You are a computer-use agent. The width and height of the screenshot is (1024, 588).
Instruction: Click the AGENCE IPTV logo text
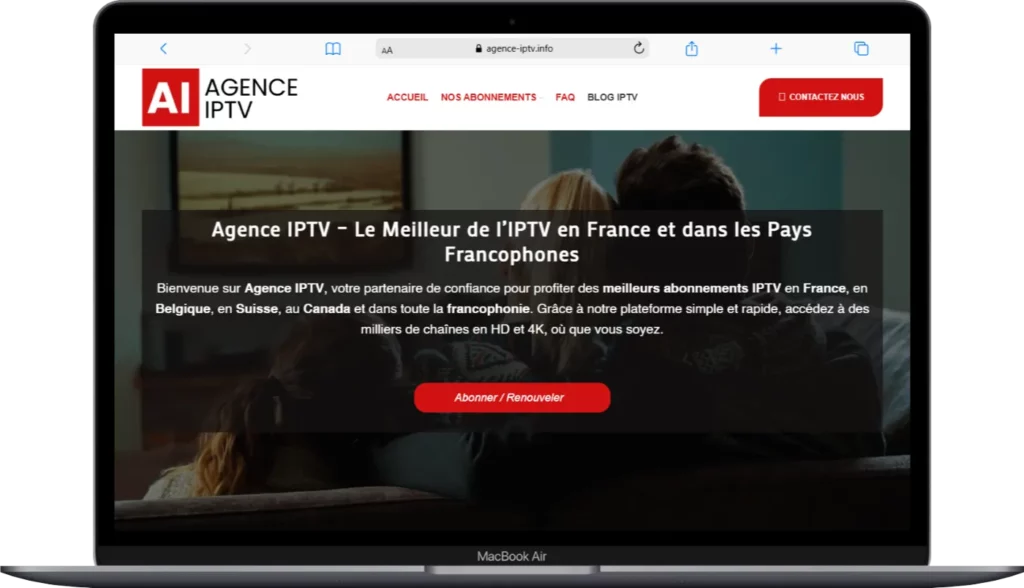coord(251,98)
